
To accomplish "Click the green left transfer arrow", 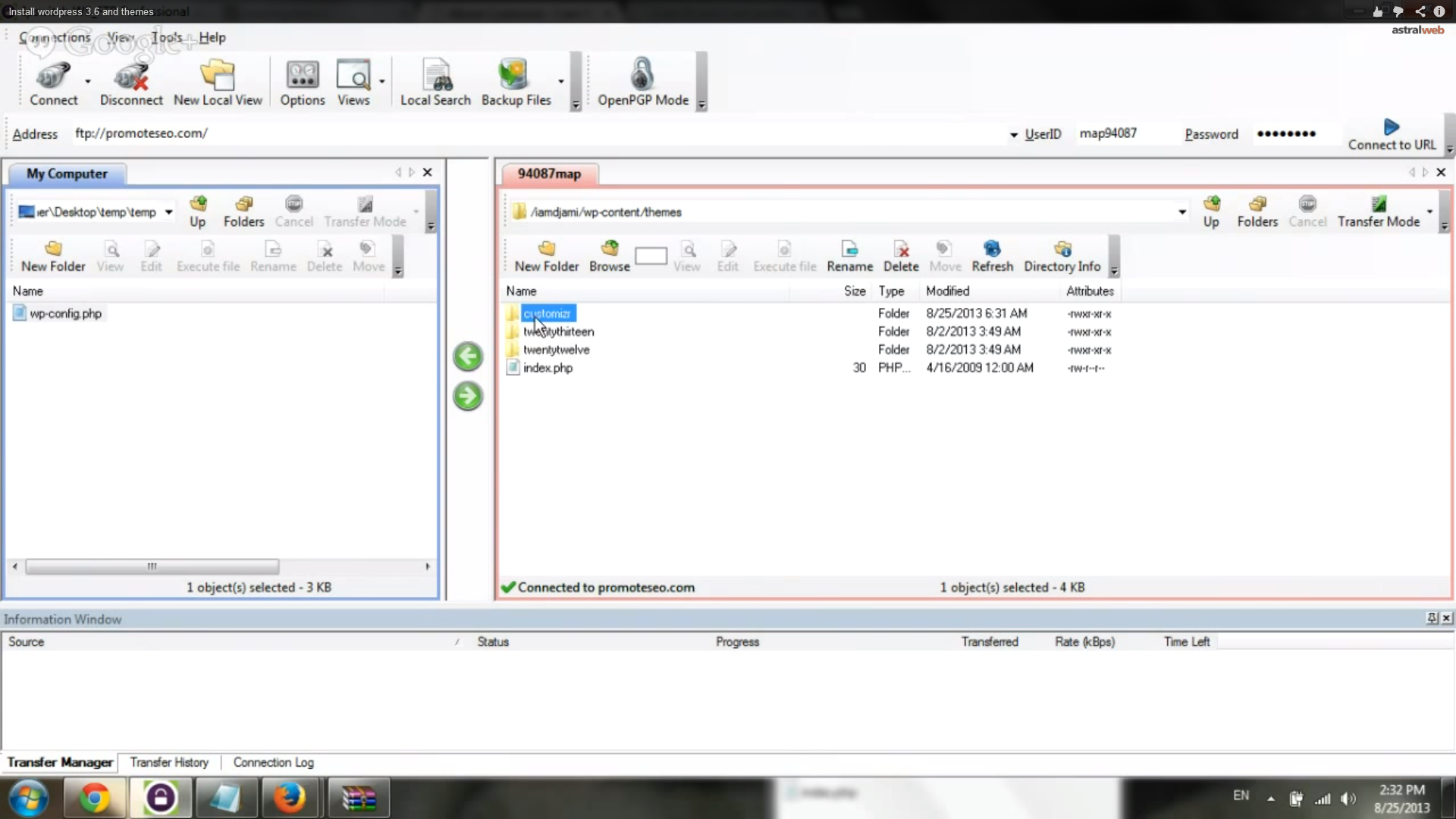I will pos(468,356).
